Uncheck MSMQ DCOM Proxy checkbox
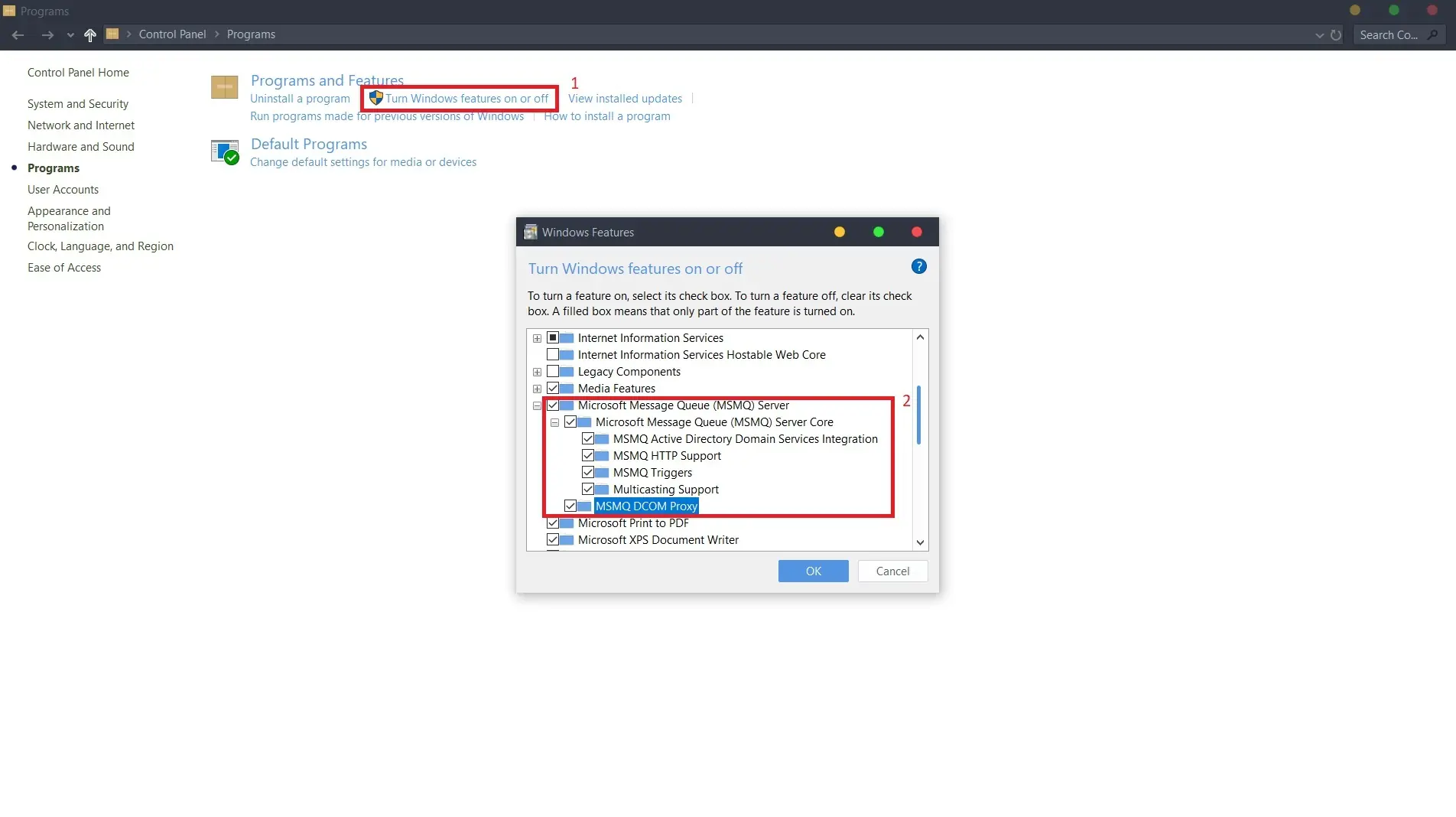This screenshot has width=1456, height=817. click(x=570, y=506)
